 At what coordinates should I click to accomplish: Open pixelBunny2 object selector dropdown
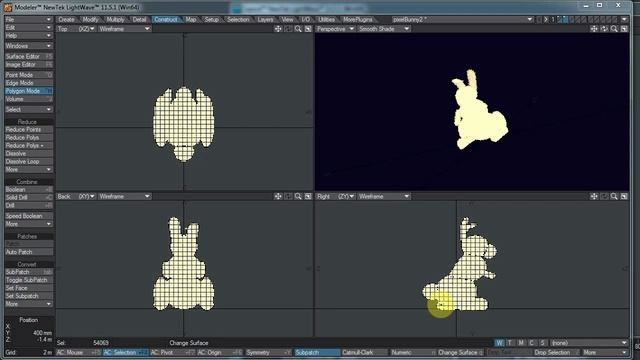pyautogui.click(x=462, y=19)
